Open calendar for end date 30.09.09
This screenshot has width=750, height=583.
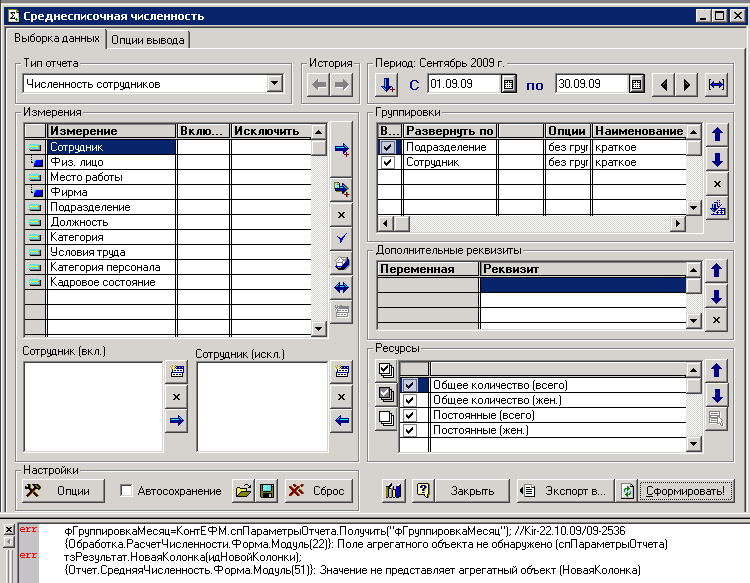[x=636, y=85]
